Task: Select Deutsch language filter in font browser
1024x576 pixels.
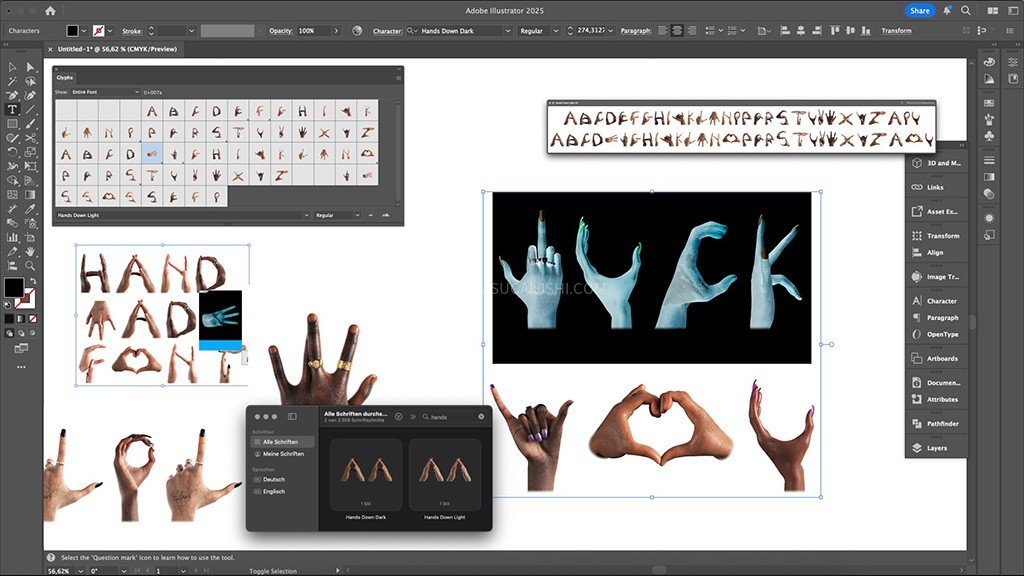Action: point(273,480)
